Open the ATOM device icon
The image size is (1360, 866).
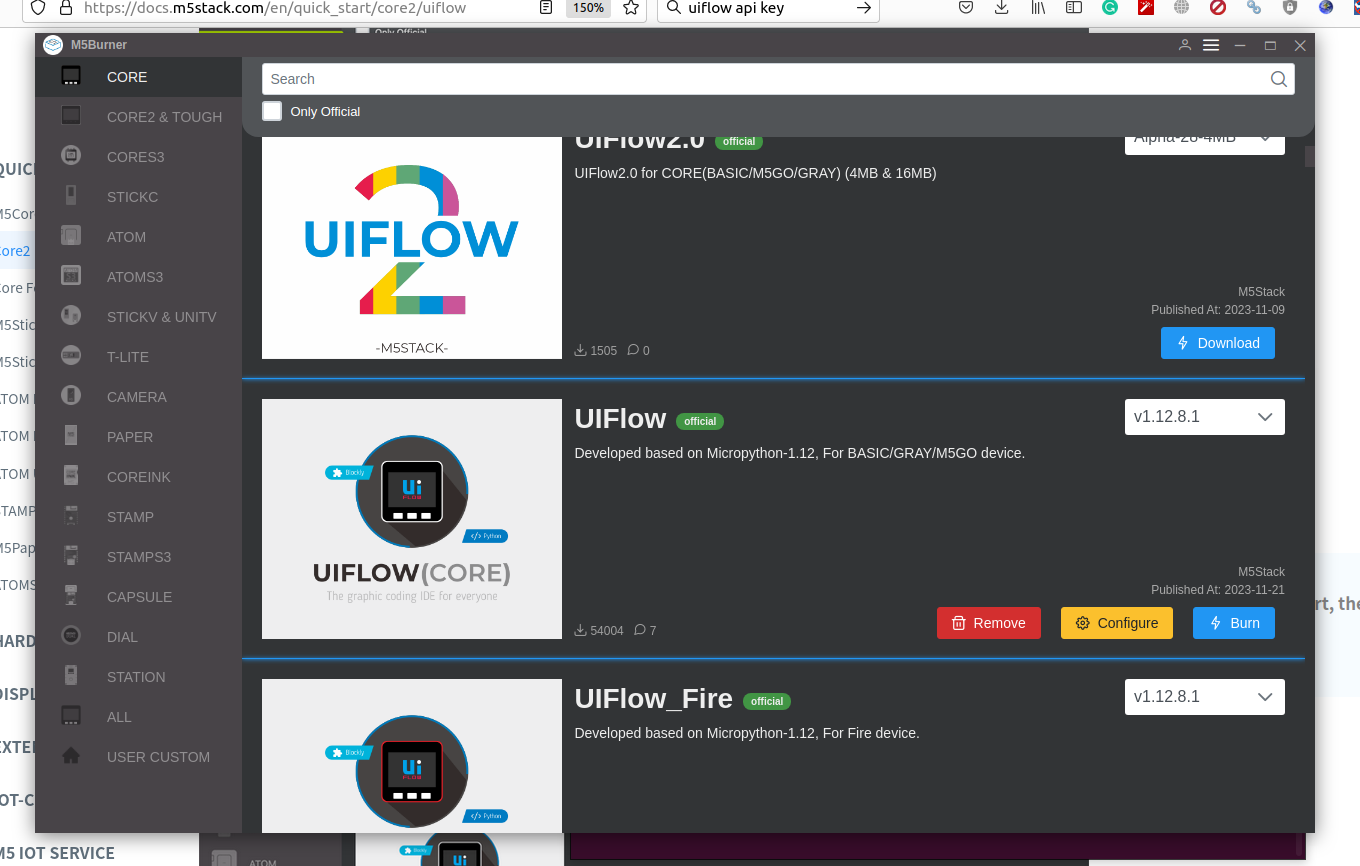71,236
